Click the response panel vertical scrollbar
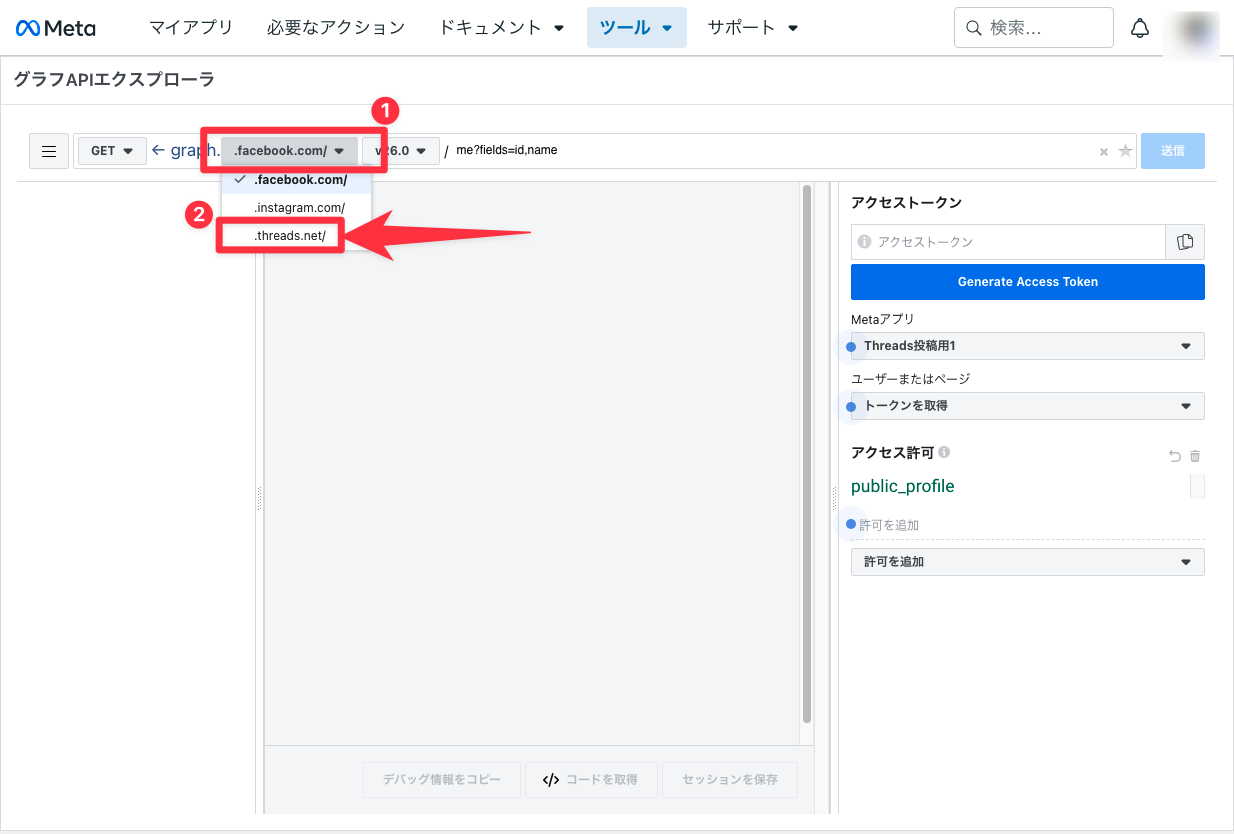This screenshot has height=834, width=1234. click(x=807, y=454)
